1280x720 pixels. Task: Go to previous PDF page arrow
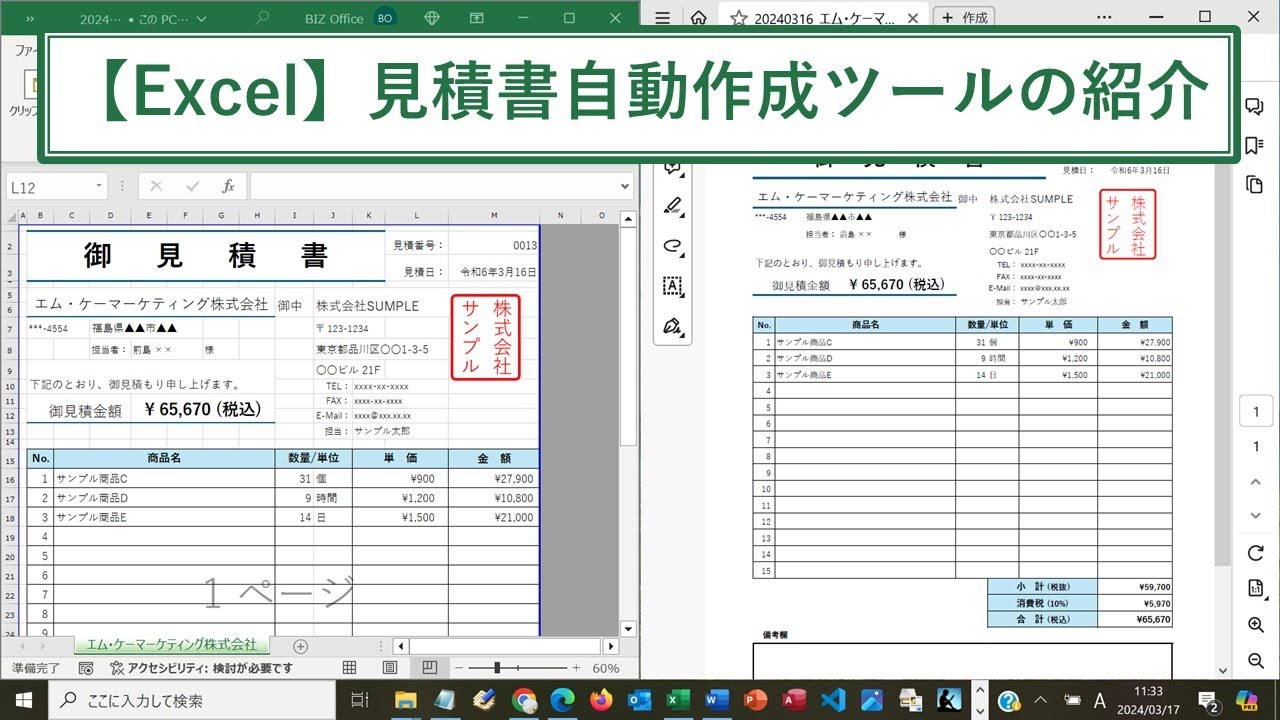[x=1256, y=482]
